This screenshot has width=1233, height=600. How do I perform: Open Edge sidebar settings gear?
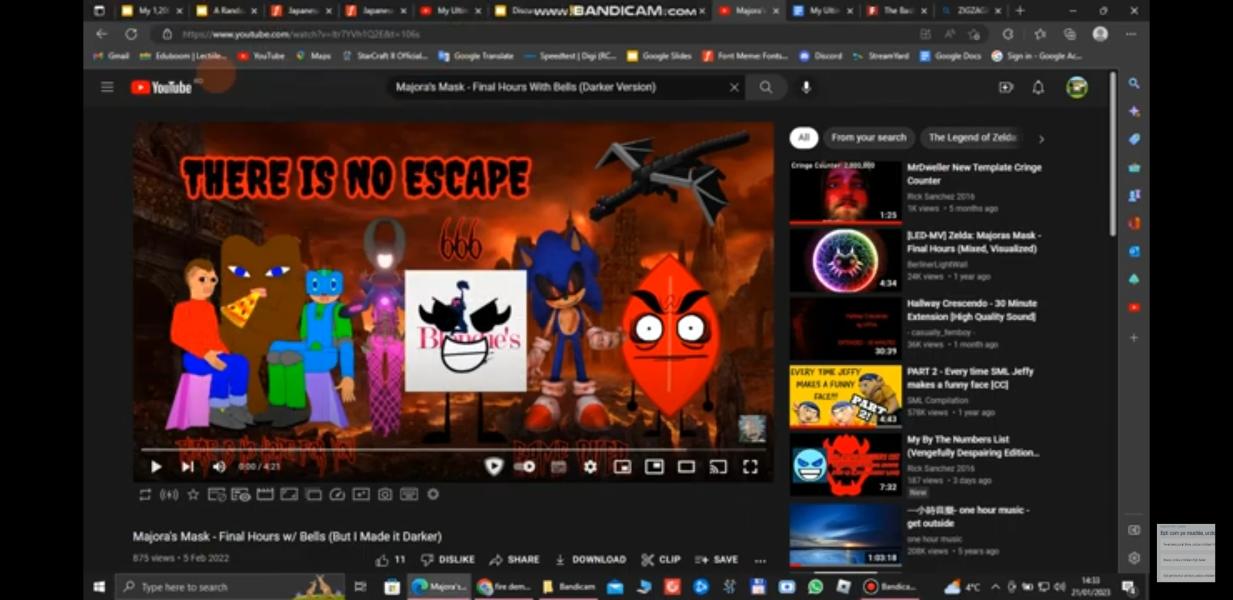pos(1134,558)
